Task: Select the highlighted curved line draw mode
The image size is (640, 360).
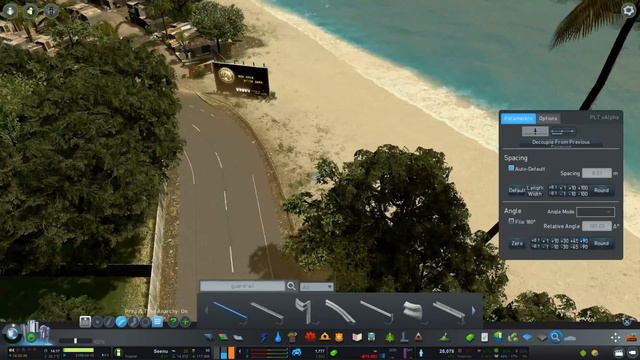Action: (x=121, y=322)
